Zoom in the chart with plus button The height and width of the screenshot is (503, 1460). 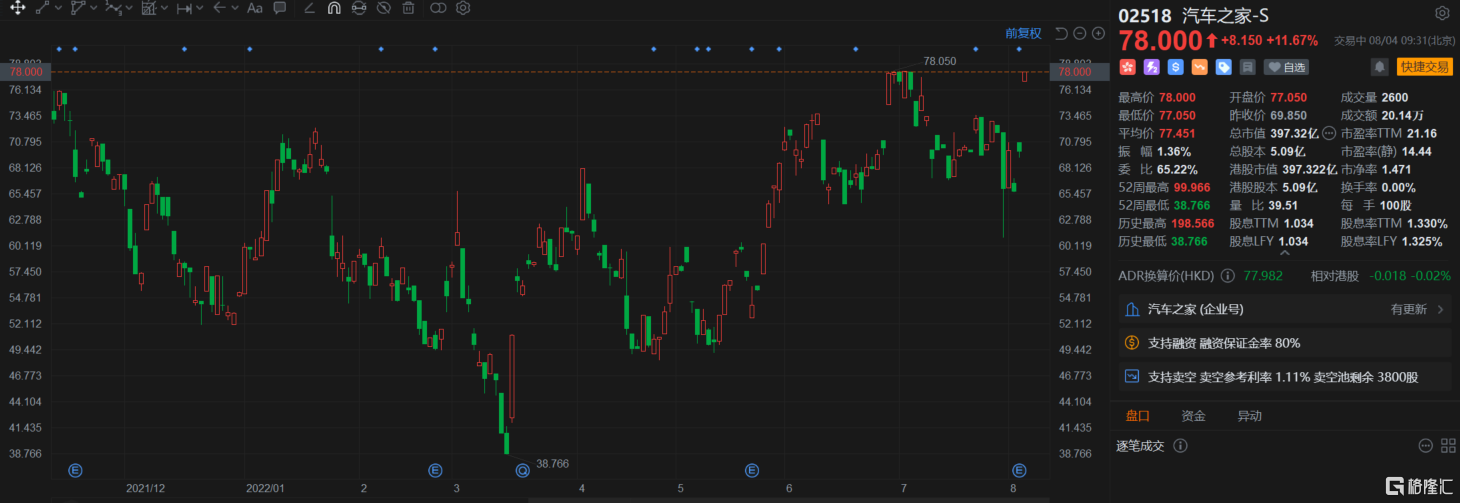(1098, 33)
